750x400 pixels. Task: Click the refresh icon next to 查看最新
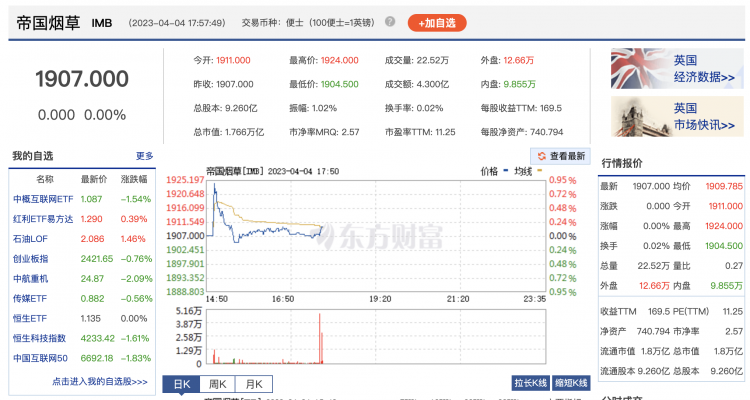point(541,156)
